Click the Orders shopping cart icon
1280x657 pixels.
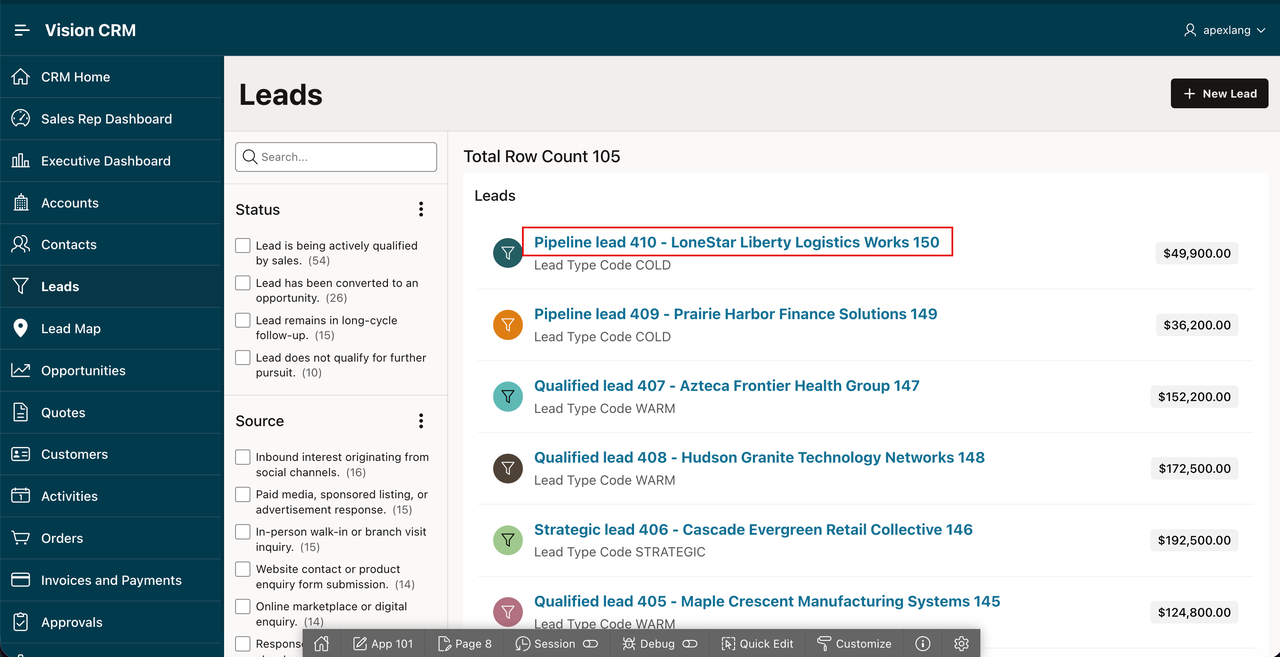pyautogui.click(x=20, y=538)
